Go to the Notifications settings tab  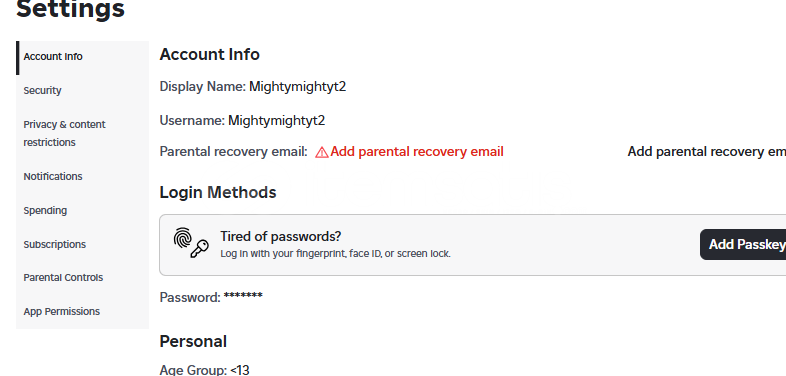point(83,176)
